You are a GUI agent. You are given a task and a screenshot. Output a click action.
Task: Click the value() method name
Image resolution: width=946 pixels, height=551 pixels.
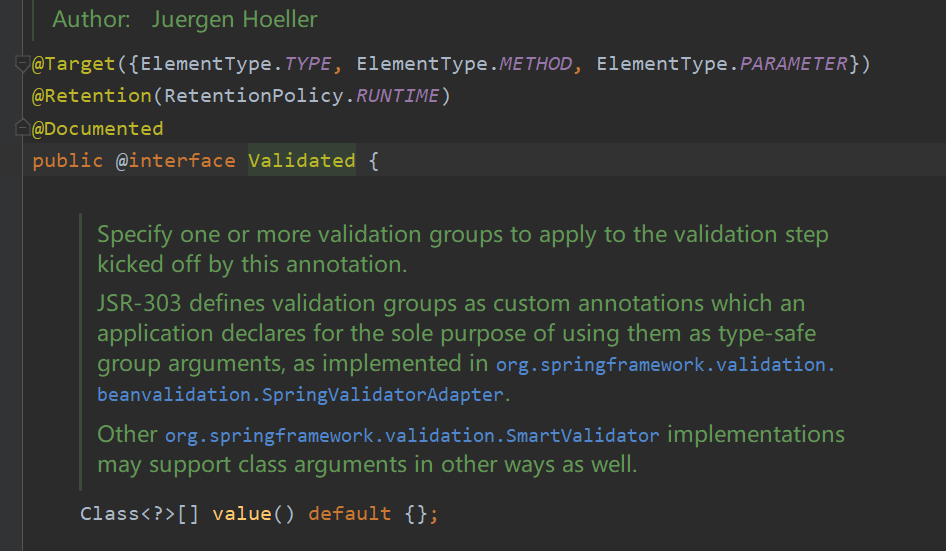point(242,514)
